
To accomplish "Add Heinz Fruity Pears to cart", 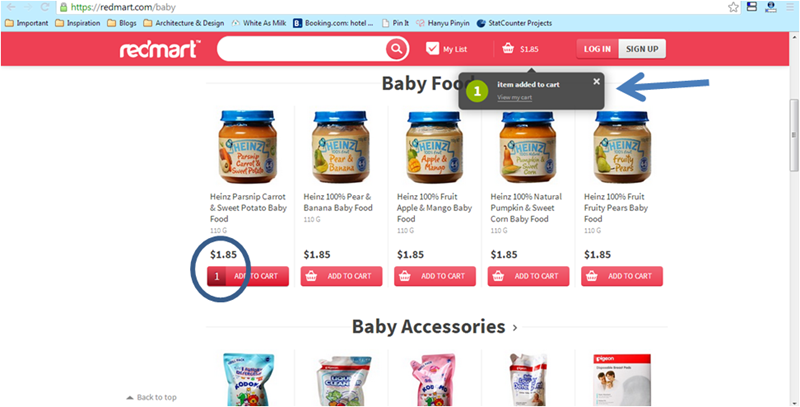I will (x=622, y=276).
